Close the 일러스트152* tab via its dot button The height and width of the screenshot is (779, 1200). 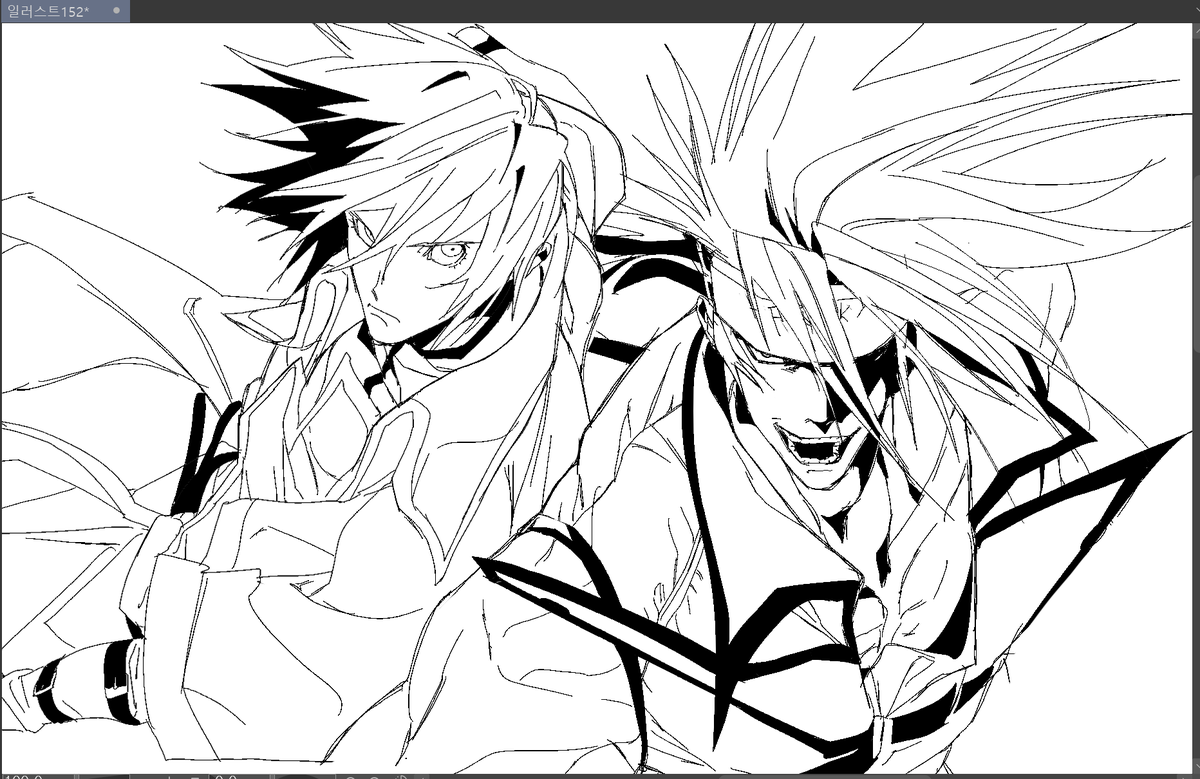coord(116,10)
